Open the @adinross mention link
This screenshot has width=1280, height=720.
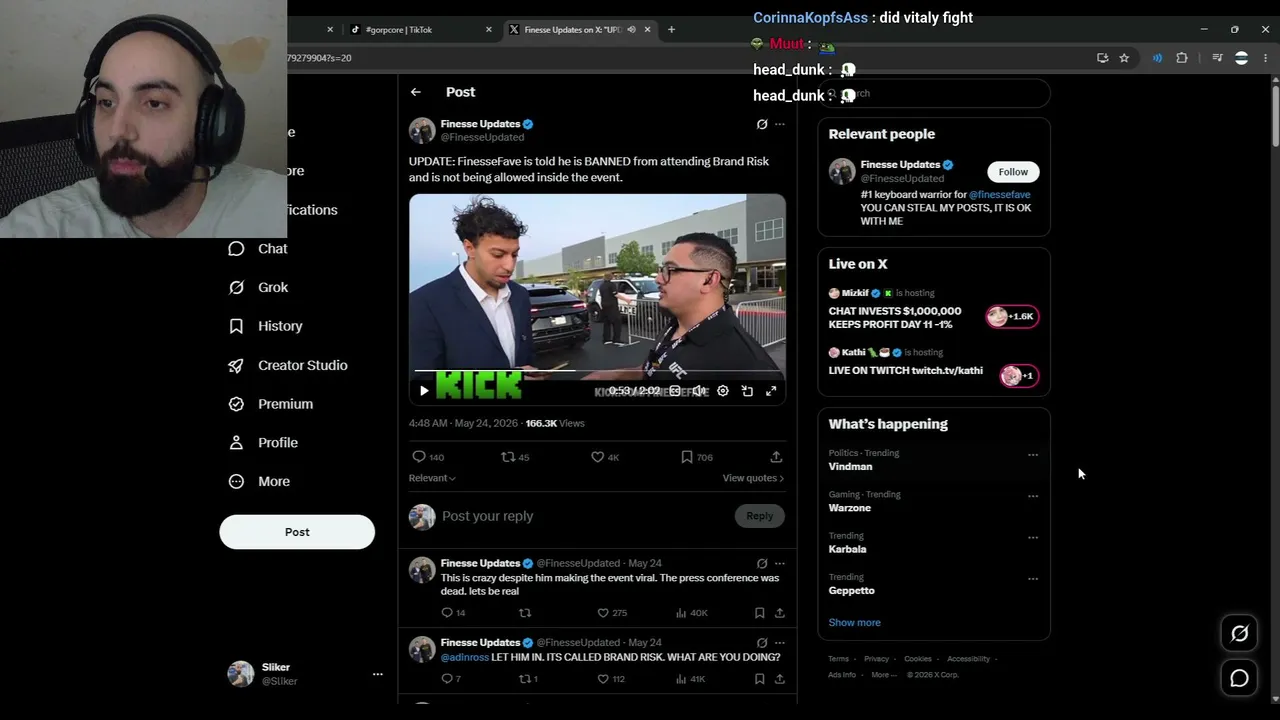(x=465, y=657)
